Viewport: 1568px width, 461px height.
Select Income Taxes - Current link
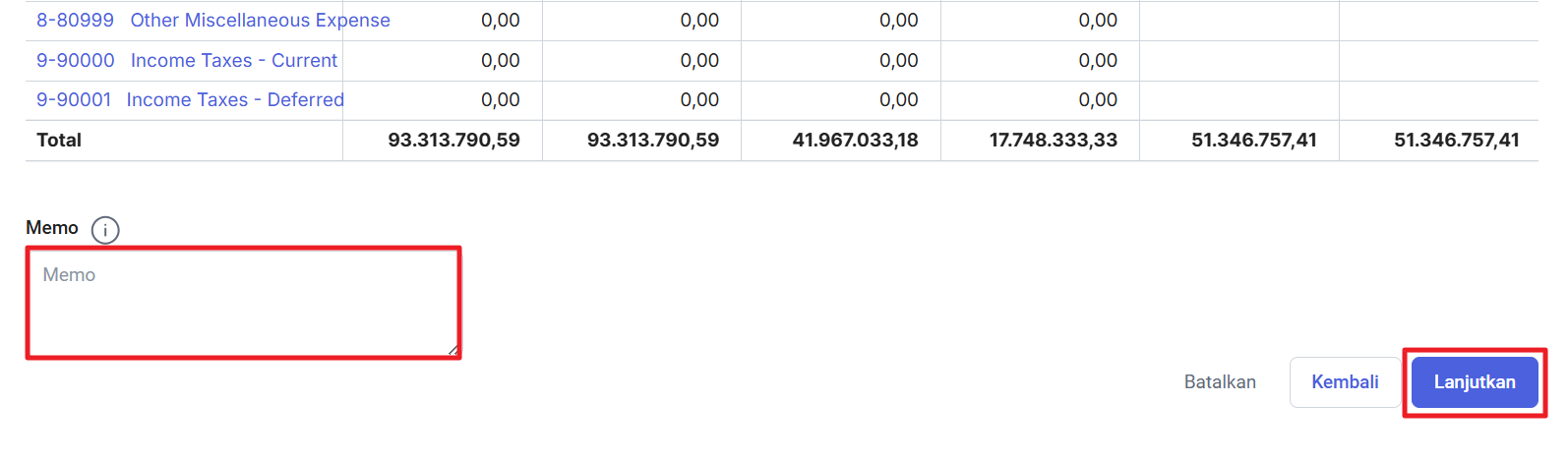234,61
